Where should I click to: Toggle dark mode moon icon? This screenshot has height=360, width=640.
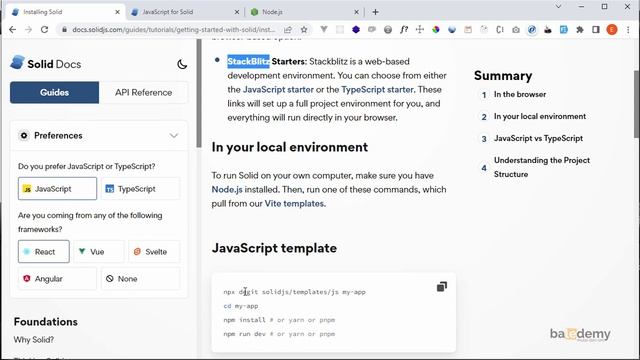182,64
